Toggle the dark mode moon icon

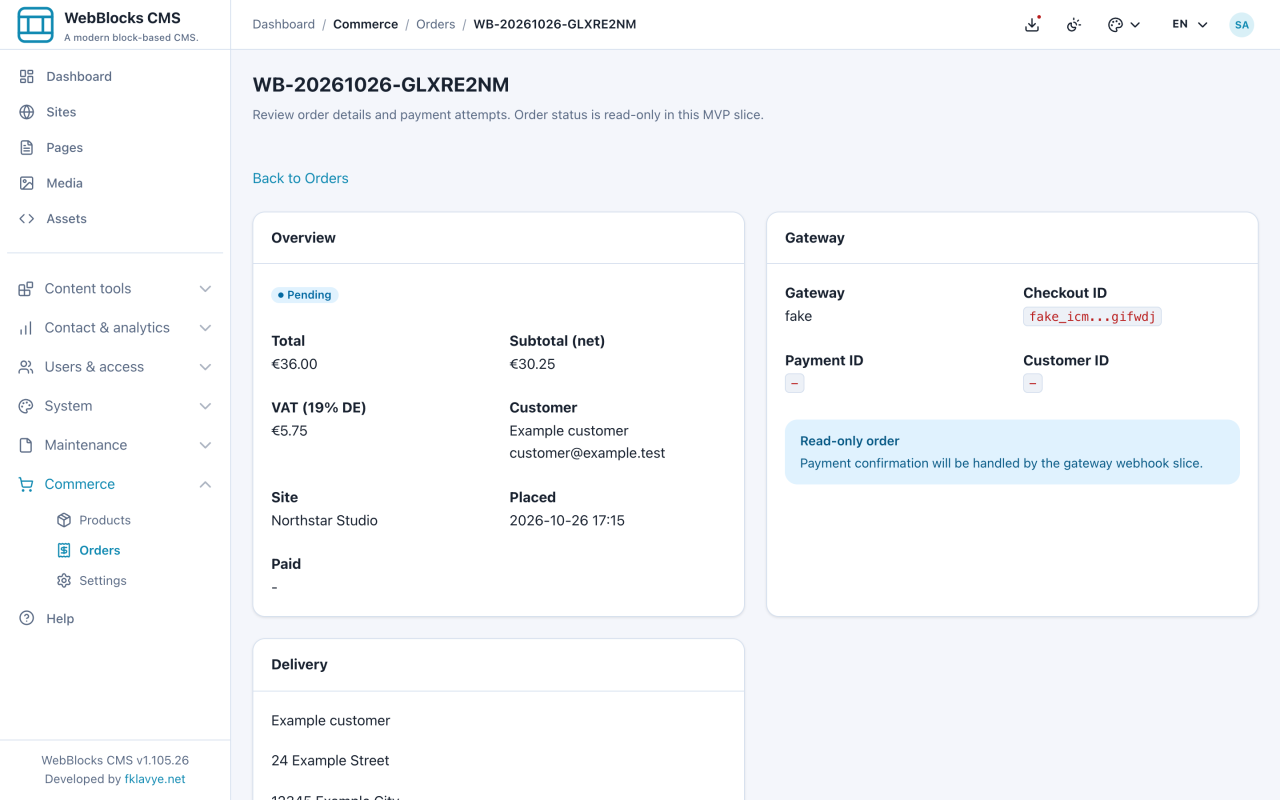point(1074,25)
